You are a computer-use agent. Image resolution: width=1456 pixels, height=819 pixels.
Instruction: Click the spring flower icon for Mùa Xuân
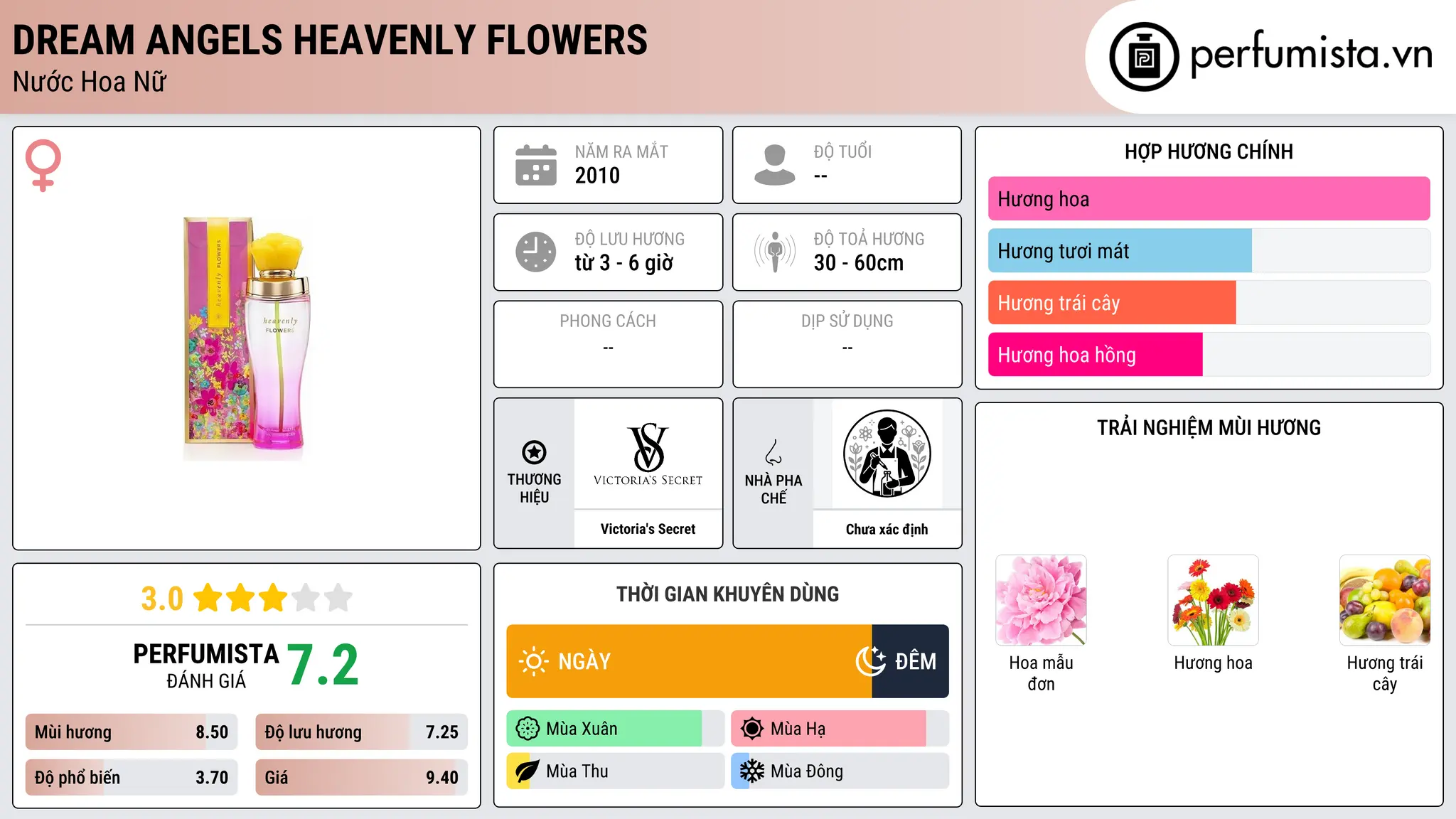click(528, 729)
